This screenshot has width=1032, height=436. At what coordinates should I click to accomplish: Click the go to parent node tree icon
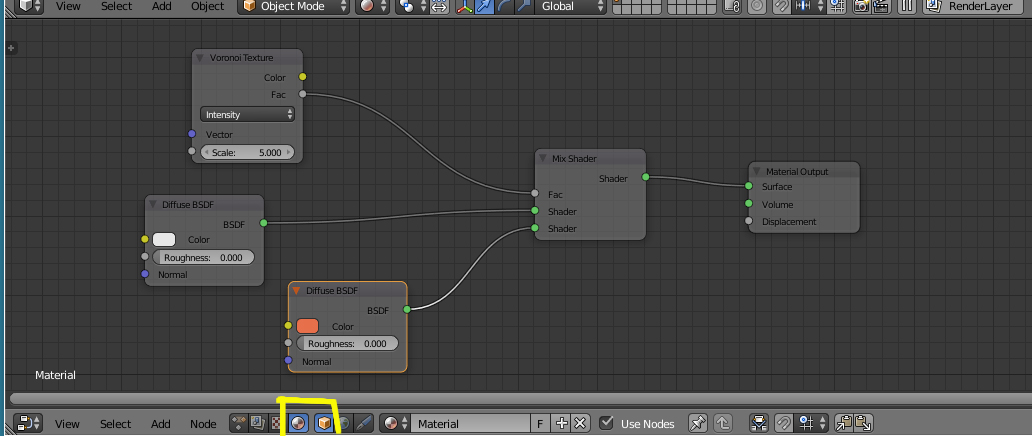721,424
